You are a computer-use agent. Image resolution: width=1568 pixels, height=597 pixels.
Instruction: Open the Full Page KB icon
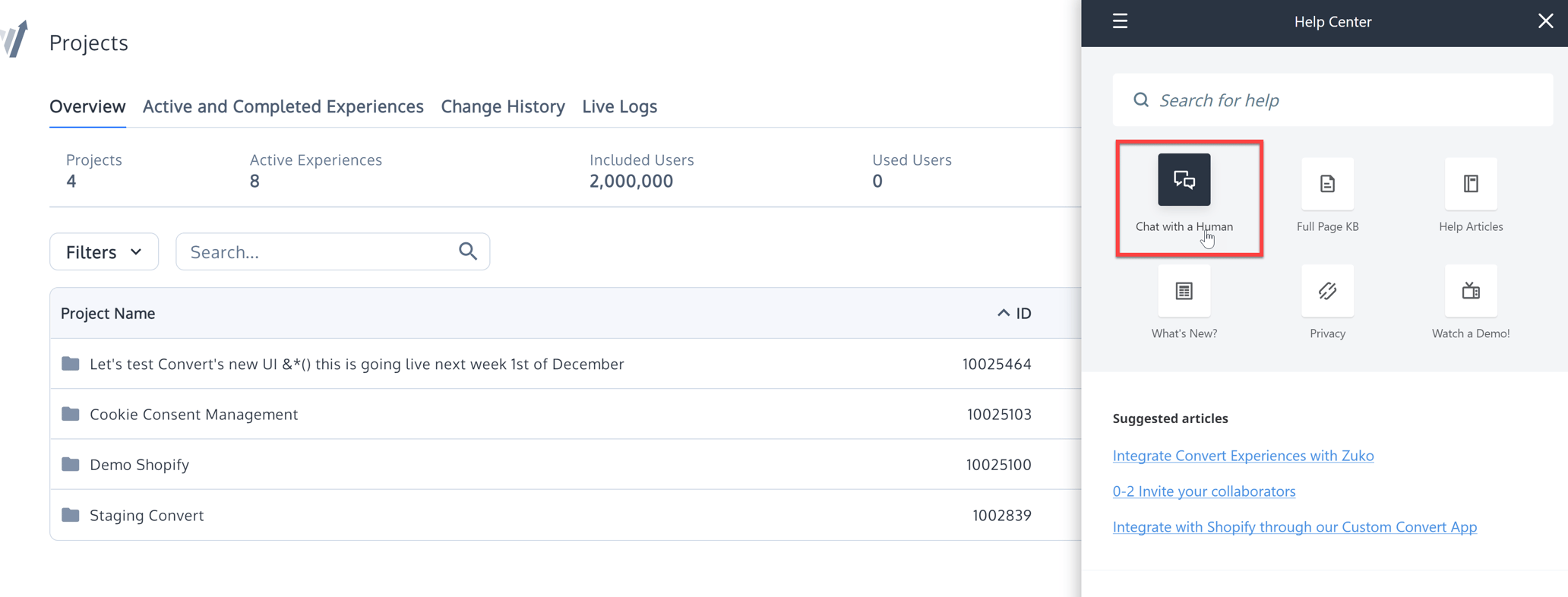(x=1327, y=184)
